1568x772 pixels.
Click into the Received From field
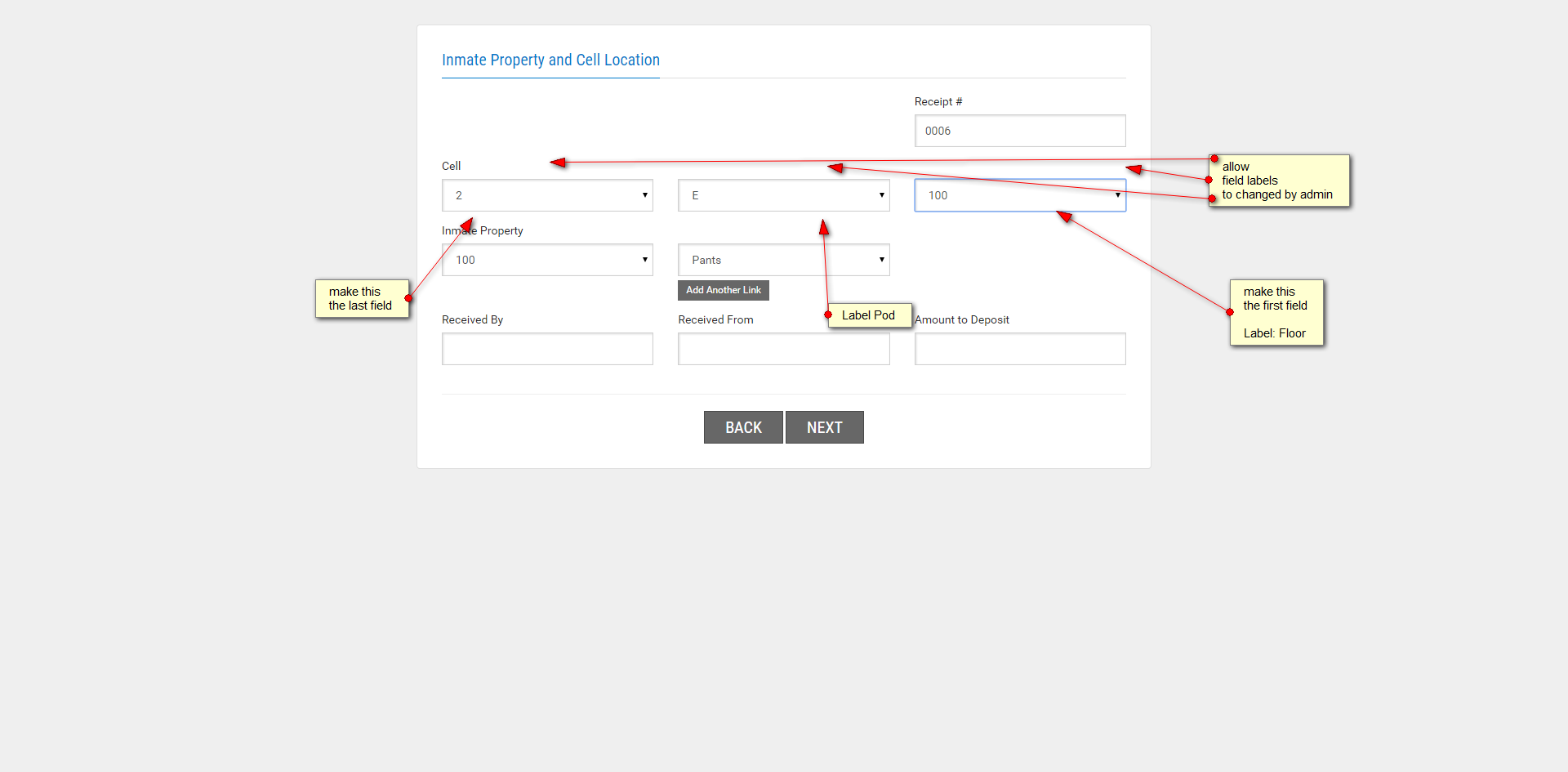(783, 349)
